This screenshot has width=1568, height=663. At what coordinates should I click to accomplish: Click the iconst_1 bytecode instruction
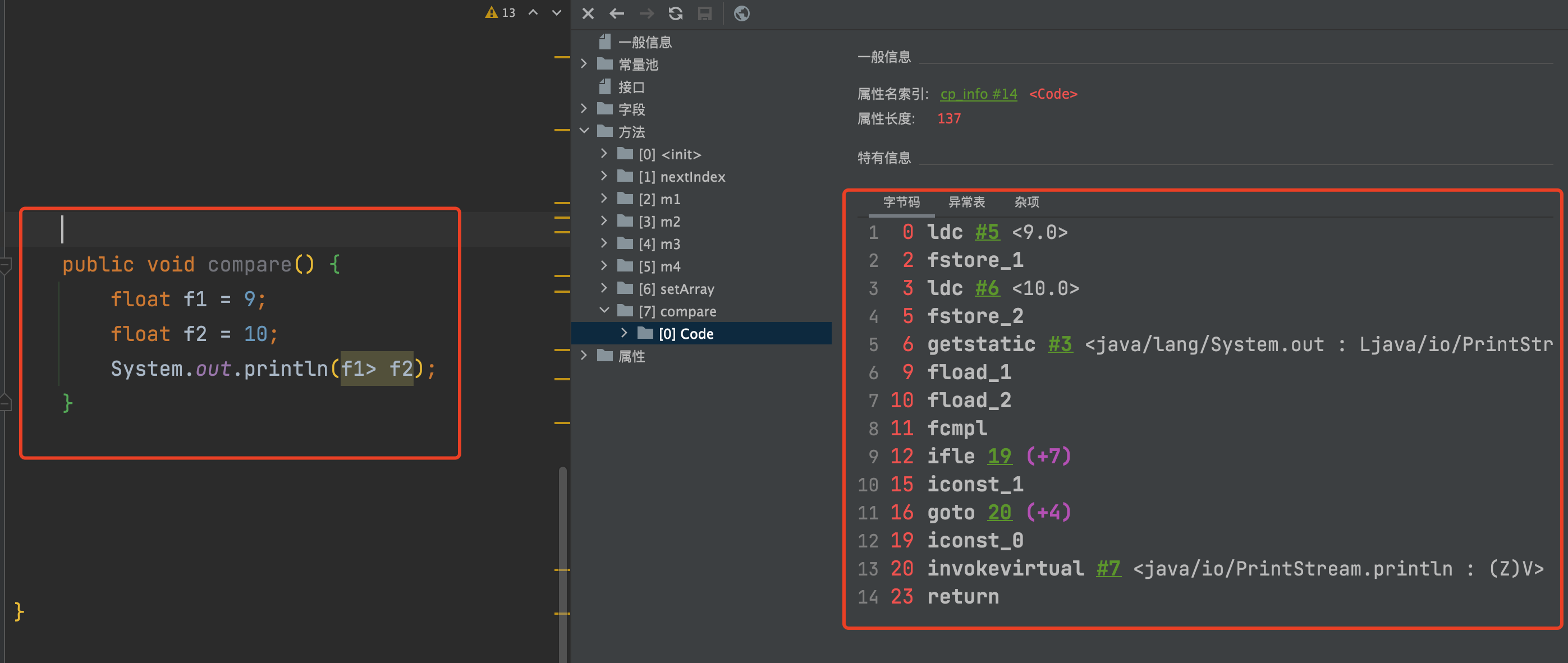(975, 484)
